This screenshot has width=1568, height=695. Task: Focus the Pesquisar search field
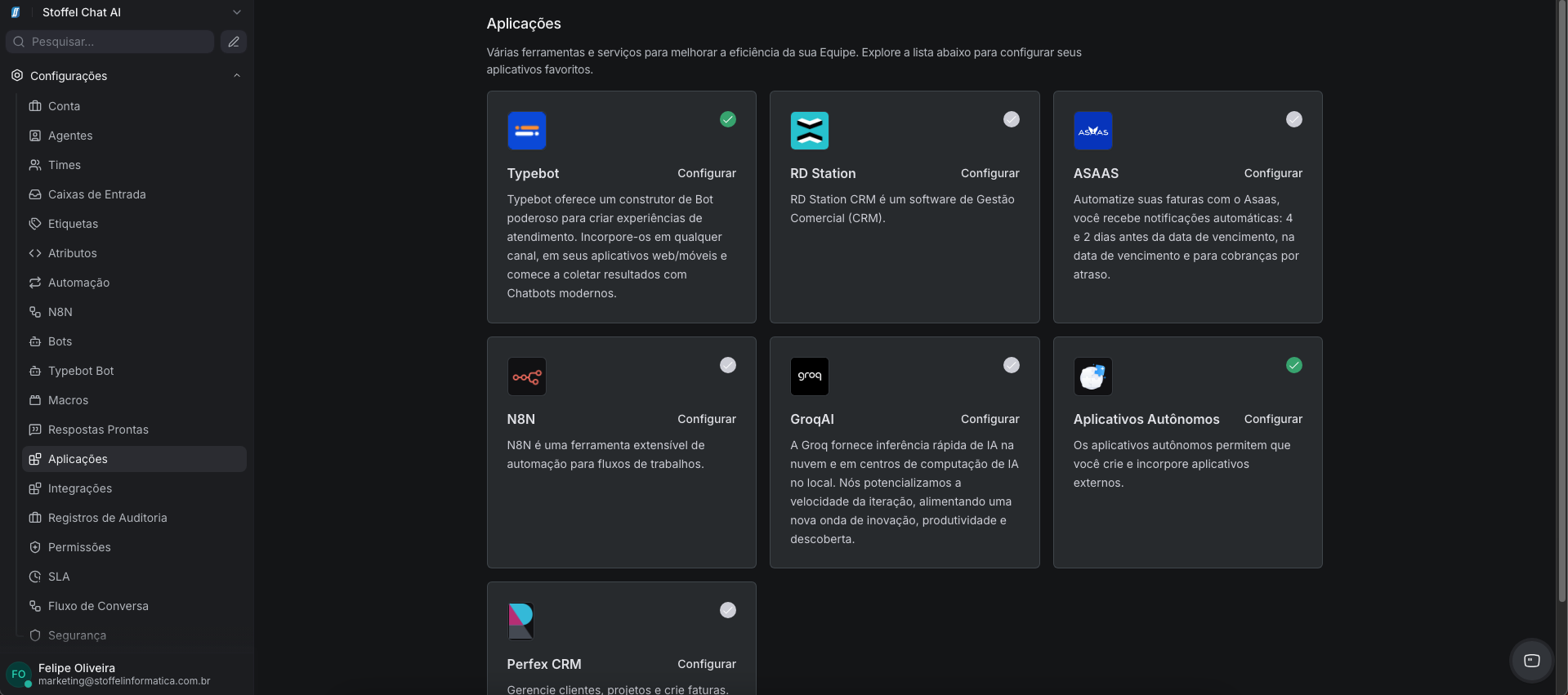point(110,42)
